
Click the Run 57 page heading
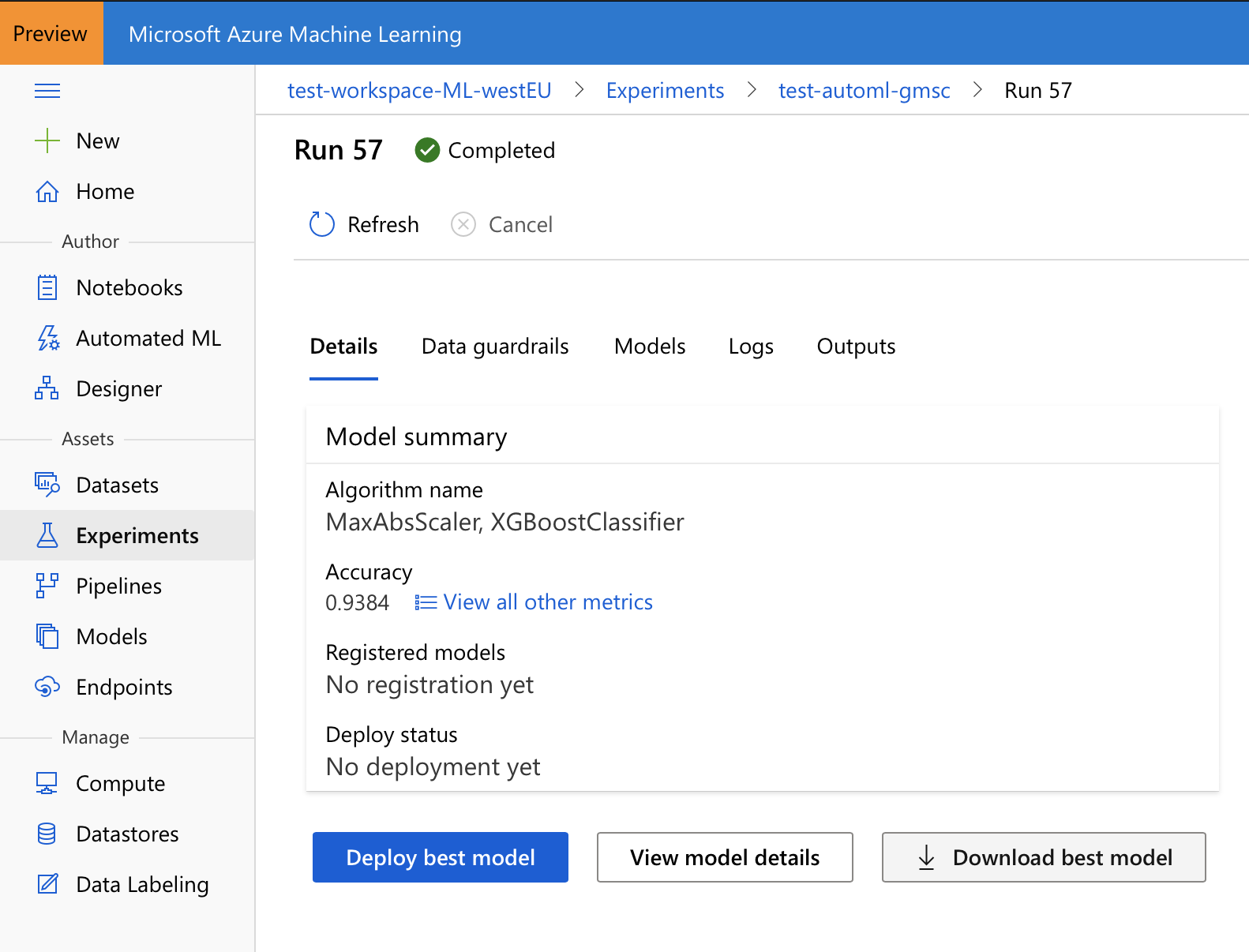(x=338, y=150)
